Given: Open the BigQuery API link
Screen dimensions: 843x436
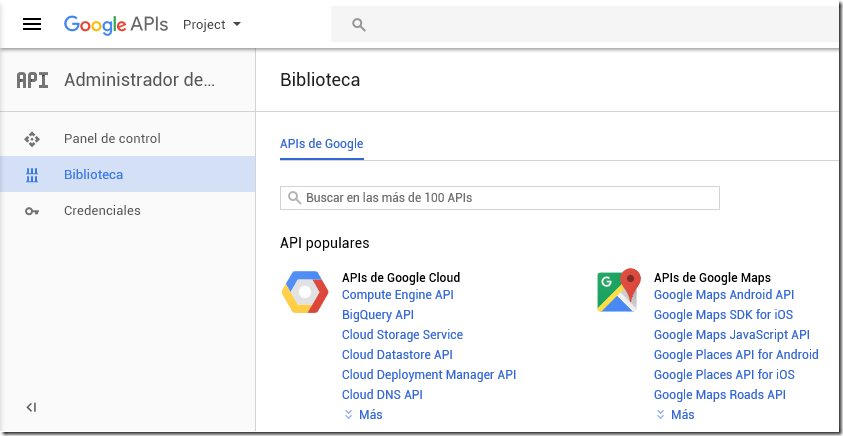Looking at the screenshot, I should click(378, 315).
